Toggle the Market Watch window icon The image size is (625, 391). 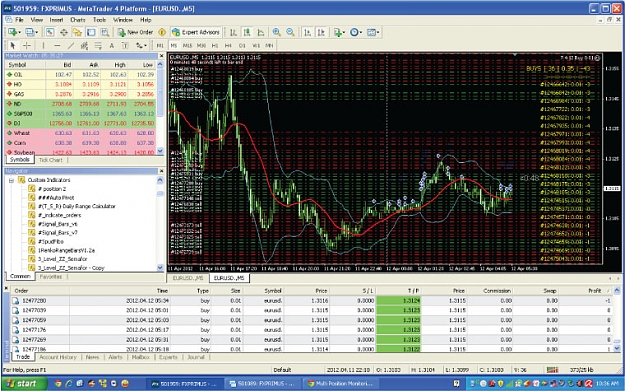point(50,32)
